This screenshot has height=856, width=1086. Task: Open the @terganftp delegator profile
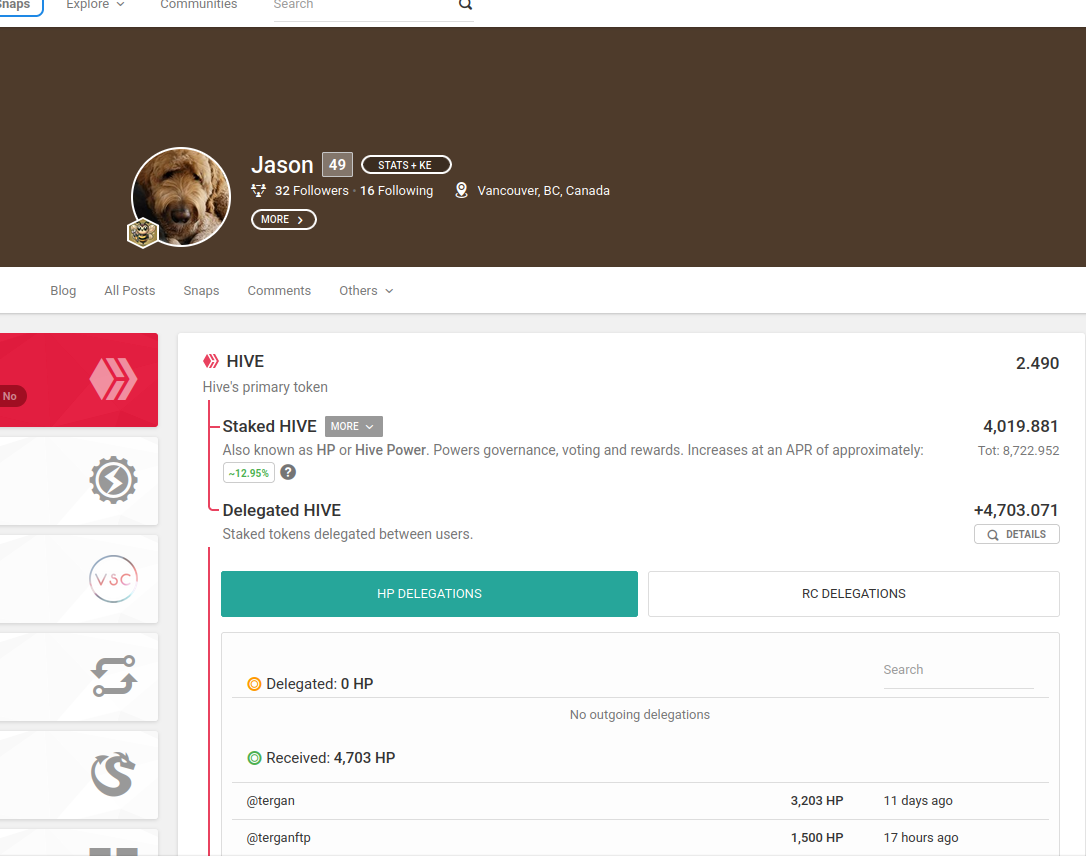278,838
